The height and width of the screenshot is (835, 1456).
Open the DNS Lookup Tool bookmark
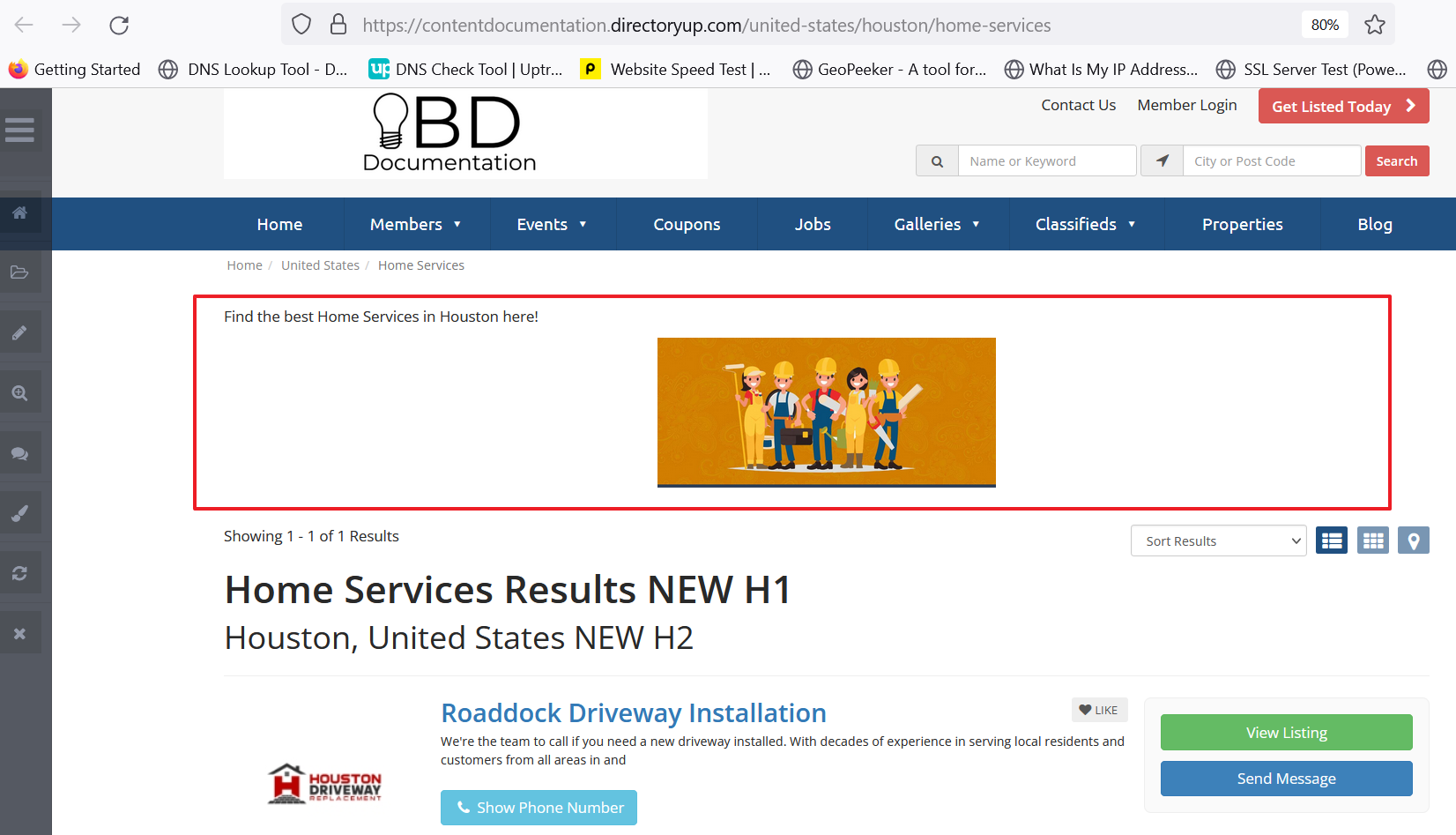253,69
